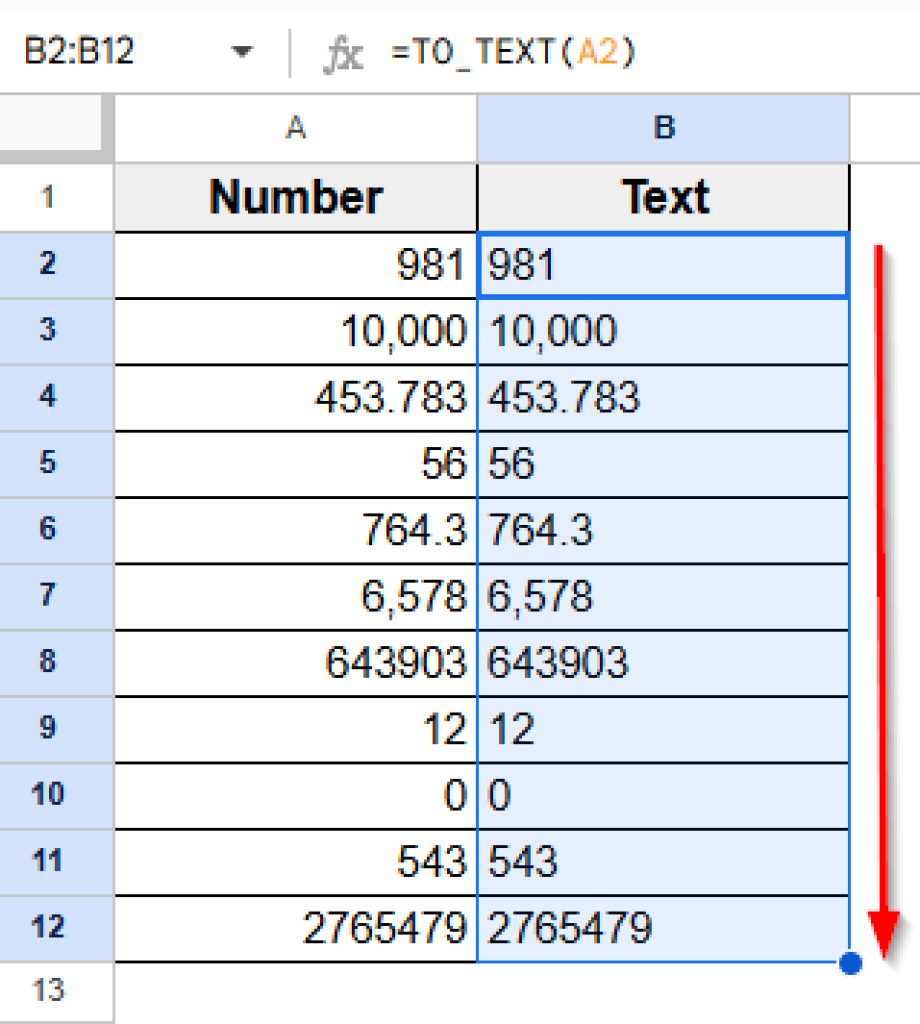Click cell A2 containing 981

(x=295, y=264)
